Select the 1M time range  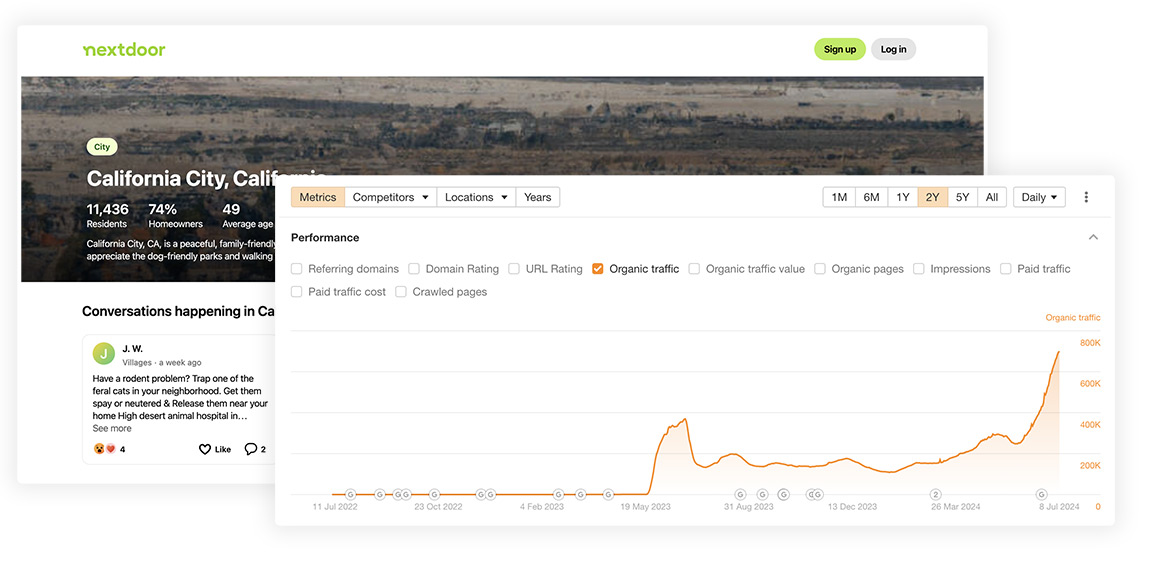tap(839, 197)
